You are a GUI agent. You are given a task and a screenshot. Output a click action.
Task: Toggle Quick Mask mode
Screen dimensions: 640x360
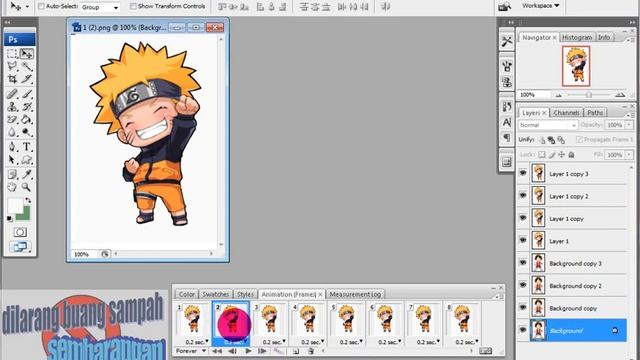pos(20,232)
